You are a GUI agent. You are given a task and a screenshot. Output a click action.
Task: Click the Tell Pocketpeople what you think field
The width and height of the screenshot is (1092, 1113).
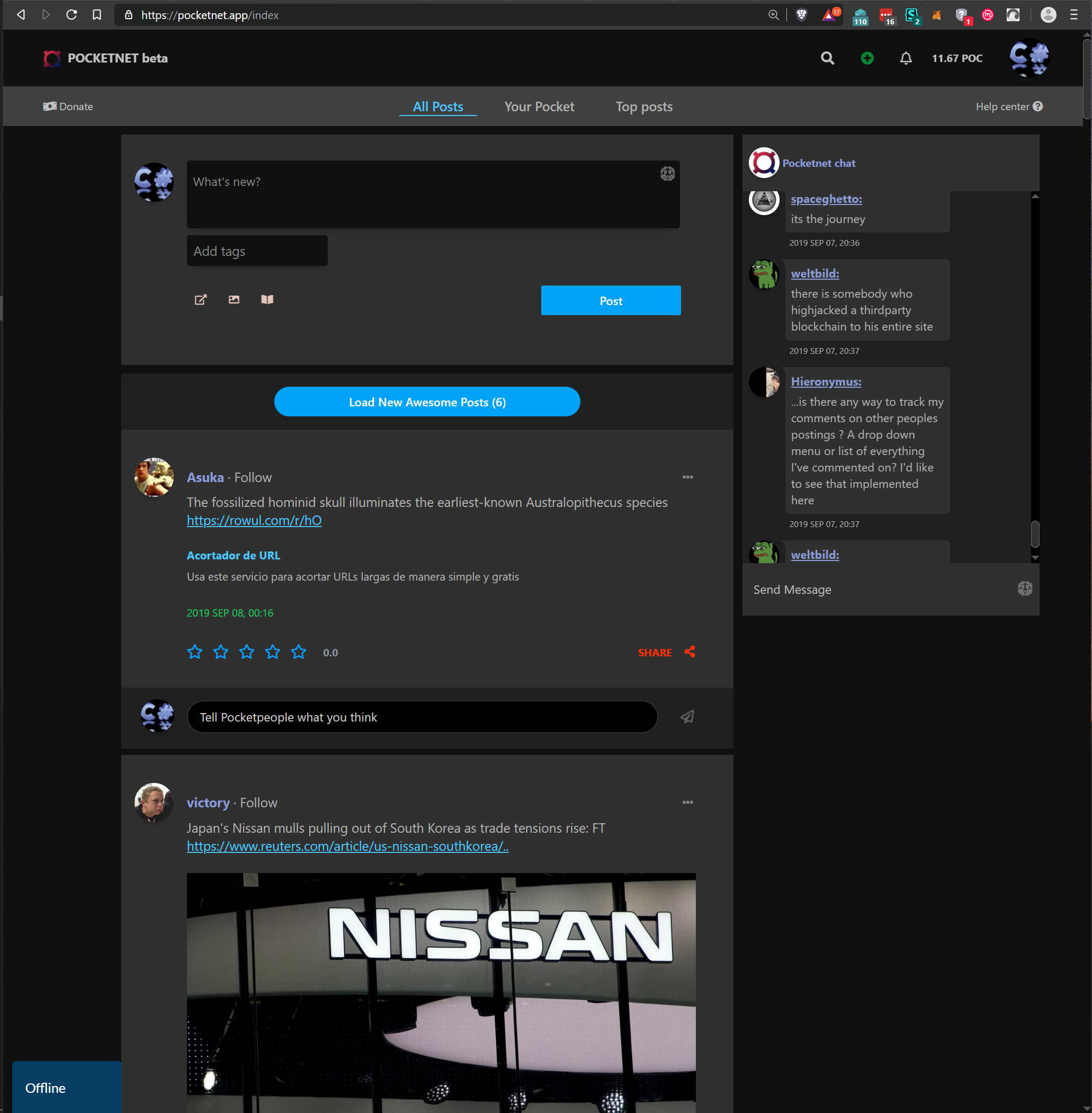coord(422,717)
